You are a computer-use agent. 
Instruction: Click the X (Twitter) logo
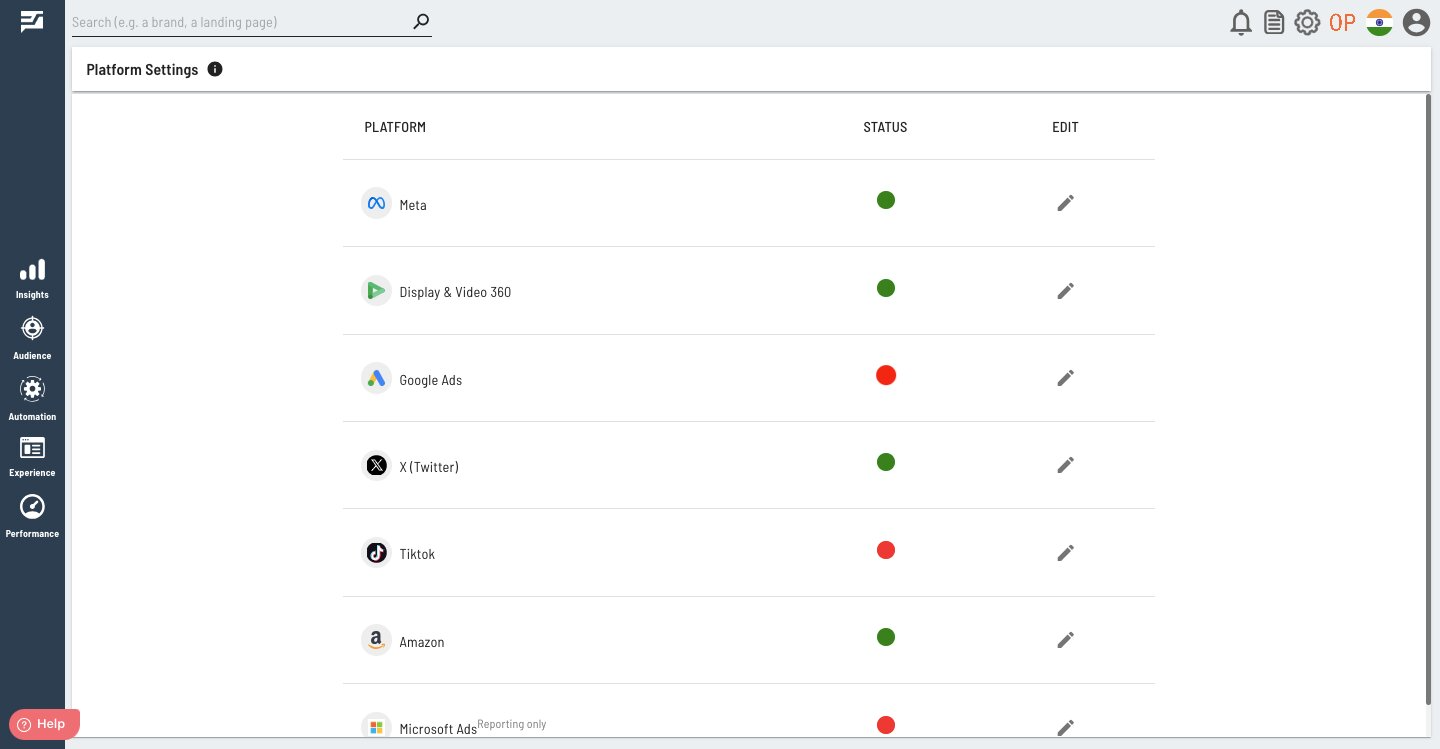pos(376,466)
